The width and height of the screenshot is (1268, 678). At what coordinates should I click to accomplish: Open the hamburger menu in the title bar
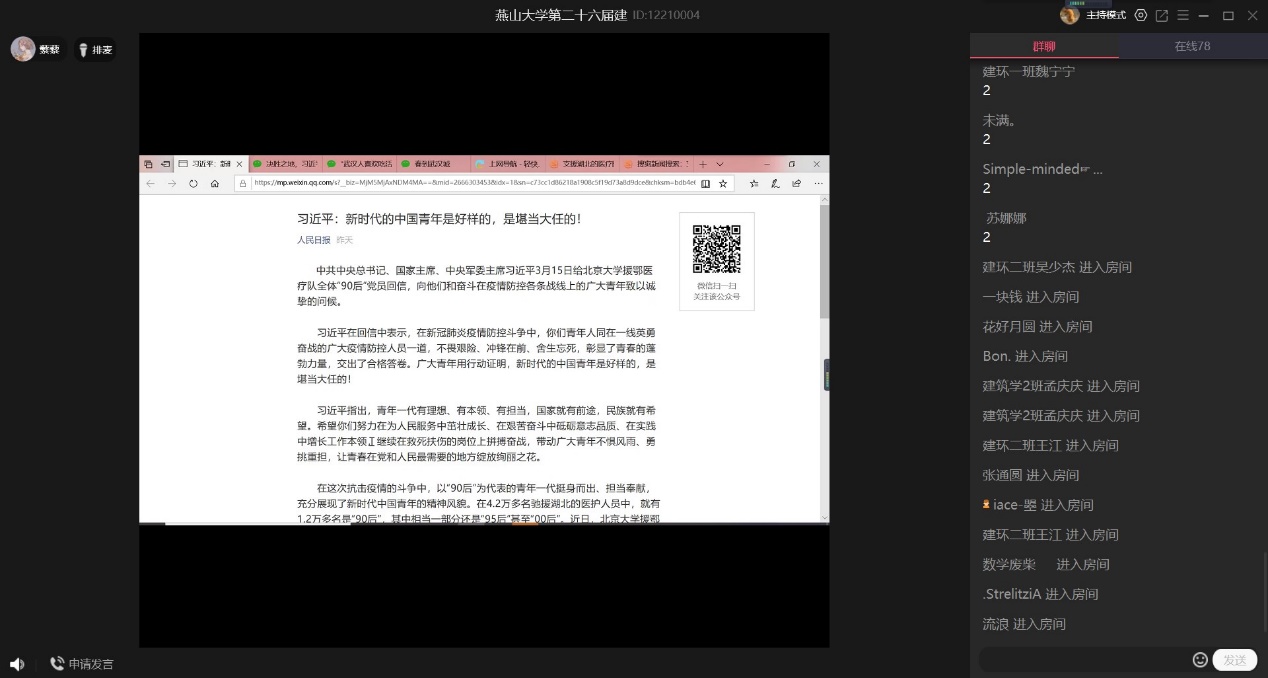(x=1183, y=15)
